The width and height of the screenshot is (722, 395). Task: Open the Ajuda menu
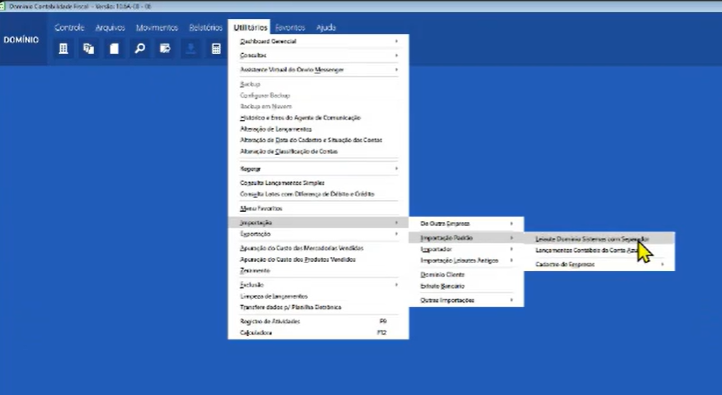(x=326, y=28)
